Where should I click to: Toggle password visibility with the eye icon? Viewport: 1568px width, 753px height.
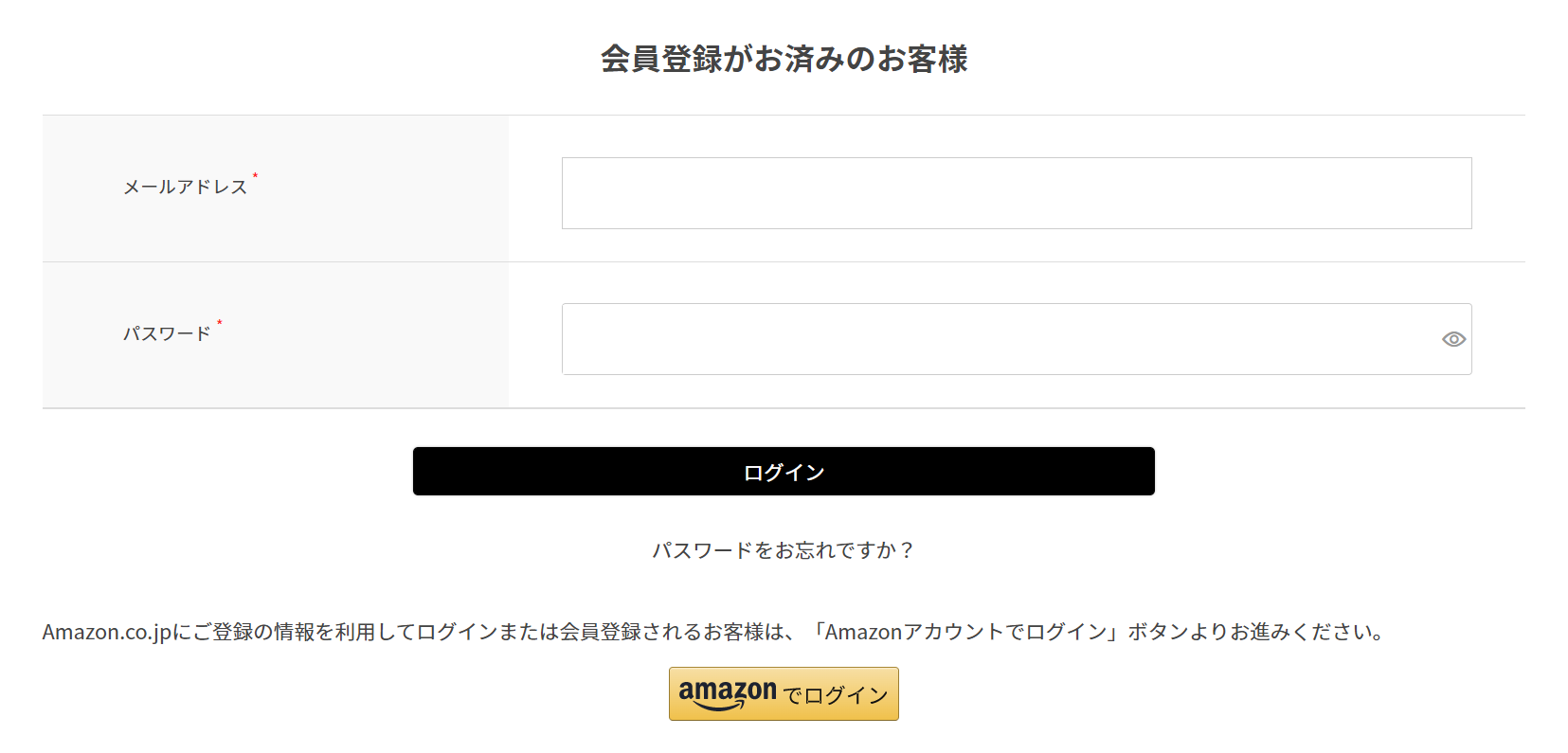coord(1453,339)
